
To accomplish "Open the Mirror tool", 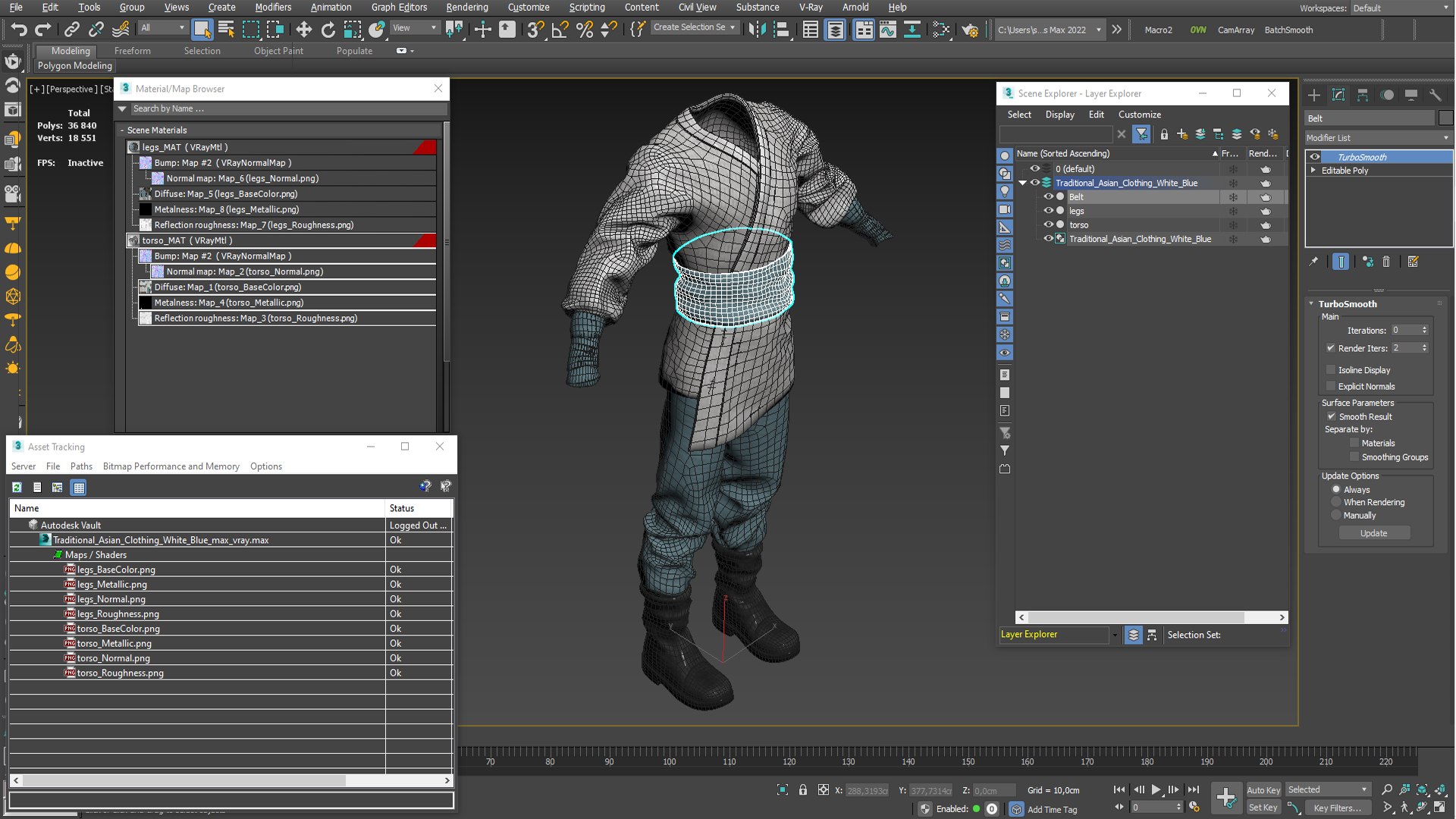I will coord(756,30).
